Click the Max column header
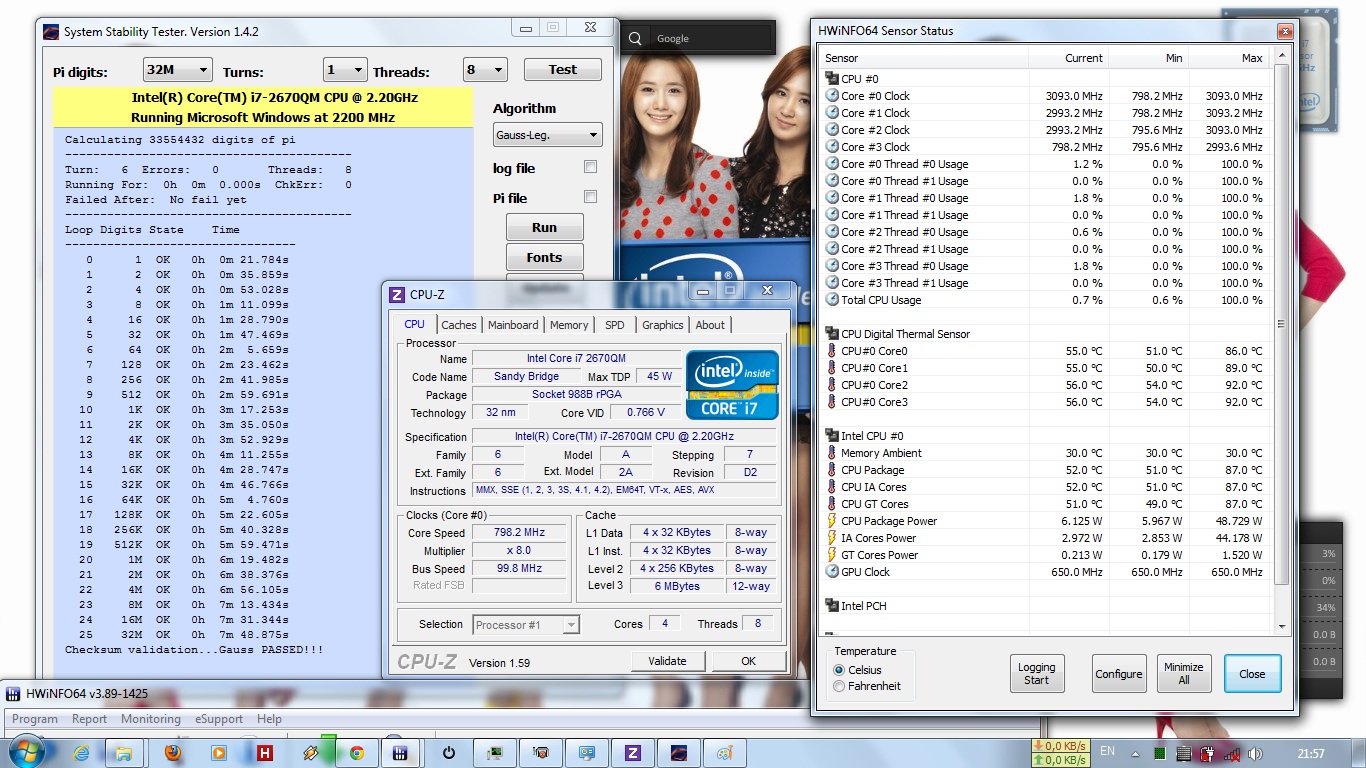The height and width of the screenshot is (768, 1366). (1229, 58)
